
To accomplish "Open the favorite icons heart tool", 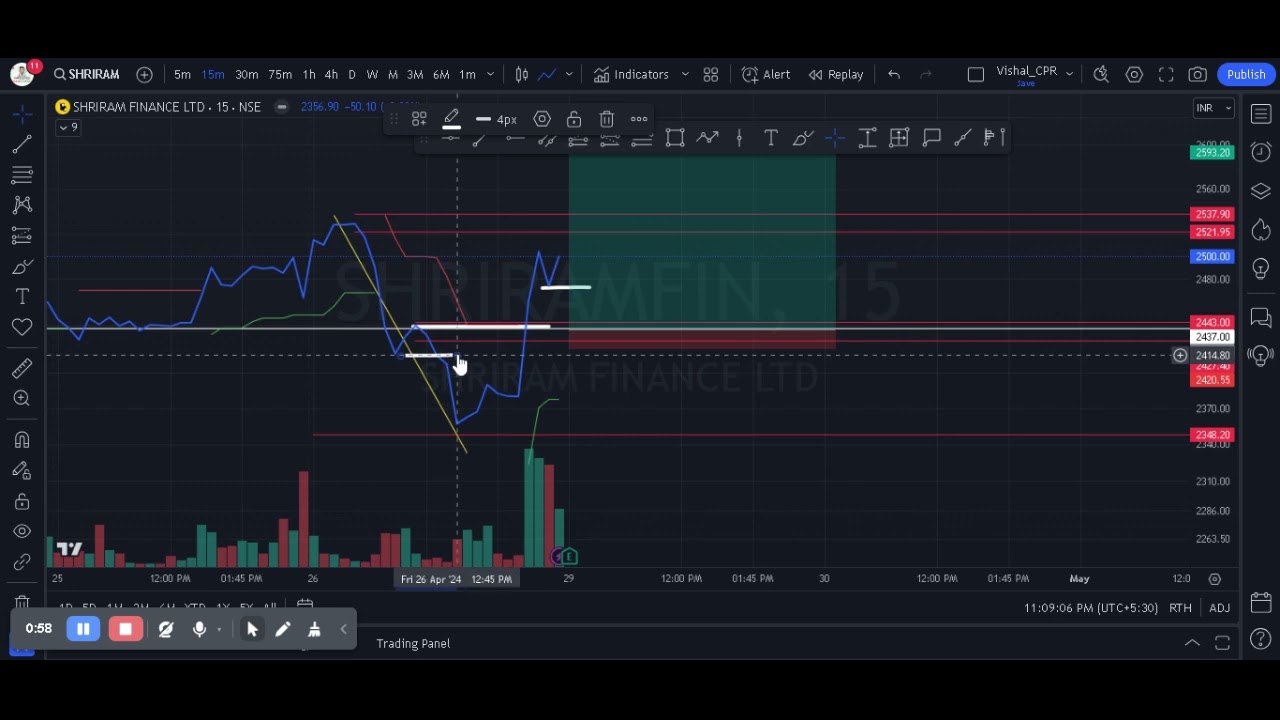I will [22, 327].
